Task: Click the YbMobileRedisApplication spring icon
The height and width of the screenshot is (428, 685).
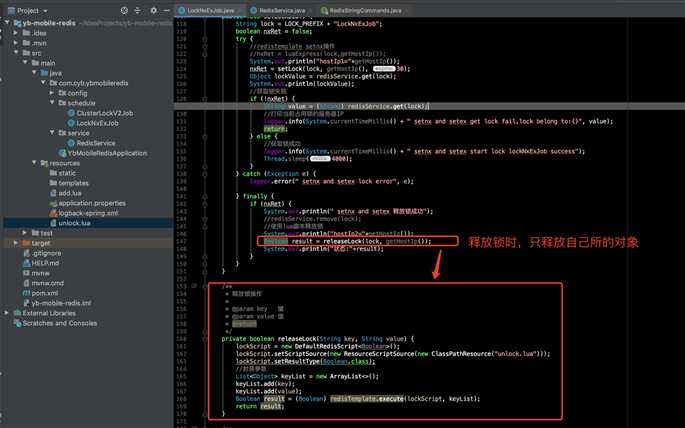Action: [x=62, y=153]
